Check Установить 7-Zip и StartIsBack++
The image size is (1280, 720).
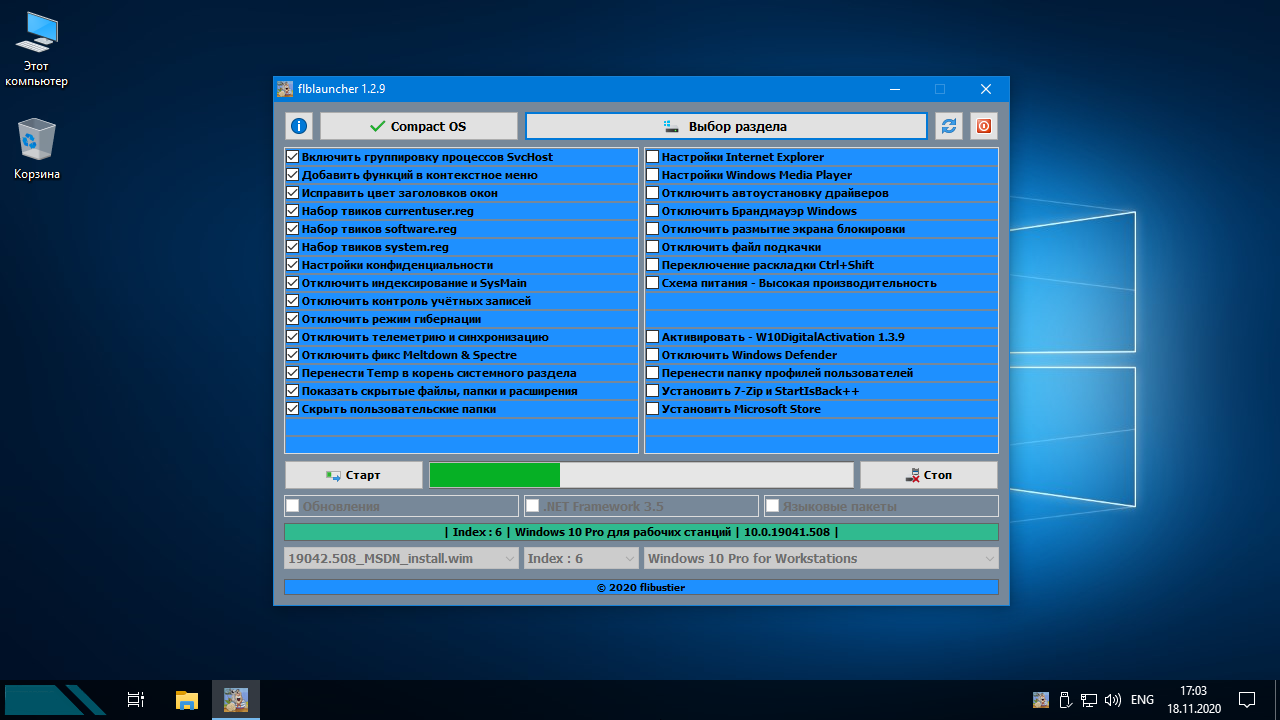tap(653, 391)
